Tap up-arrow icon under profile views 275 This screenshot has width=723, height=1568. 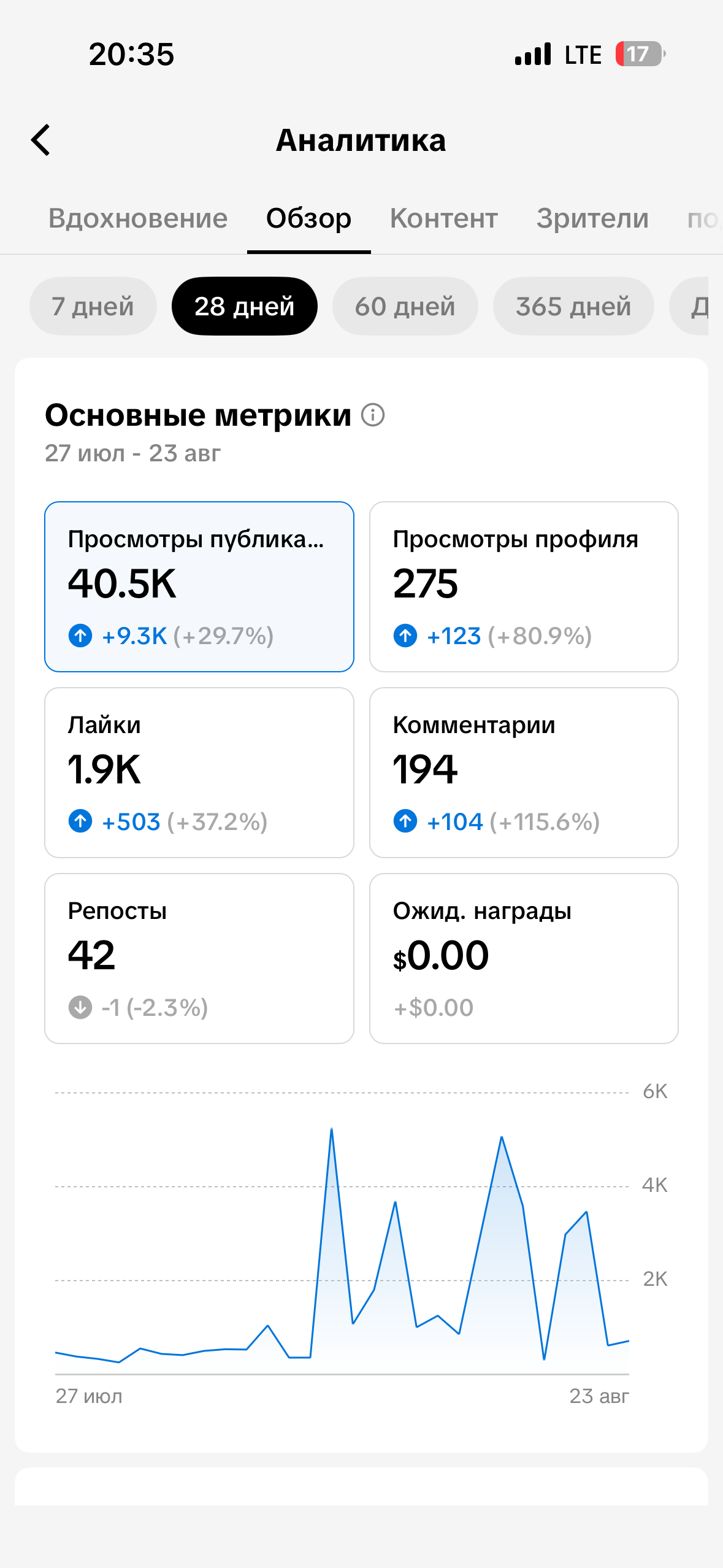pyautogui.click(x=405, y=636)
